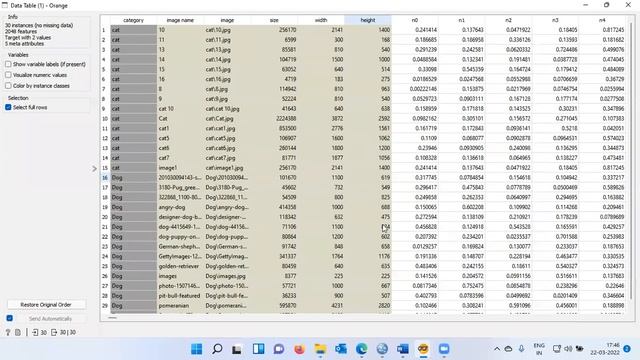640x360 pixels.
Task: Enable Show variable labels checkbox
Action: point(8,64)
